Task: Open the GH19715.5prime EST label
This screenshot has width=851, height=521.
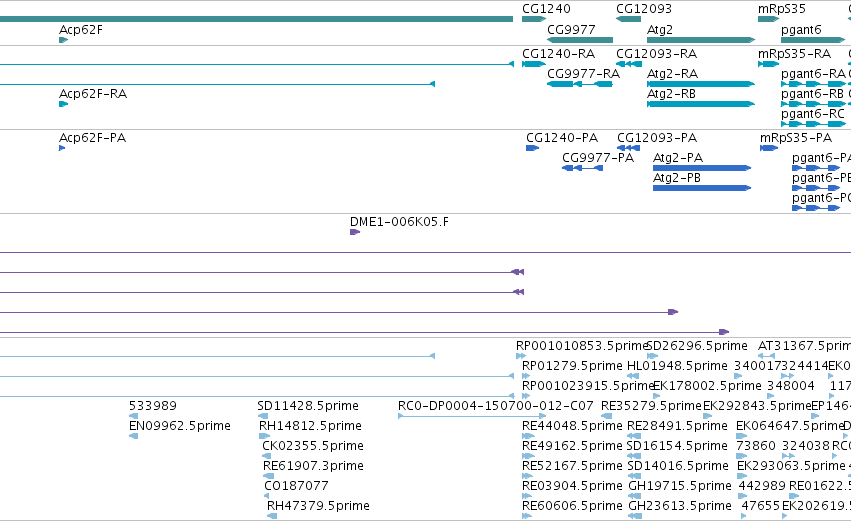Action: click(x=679, y=486)
